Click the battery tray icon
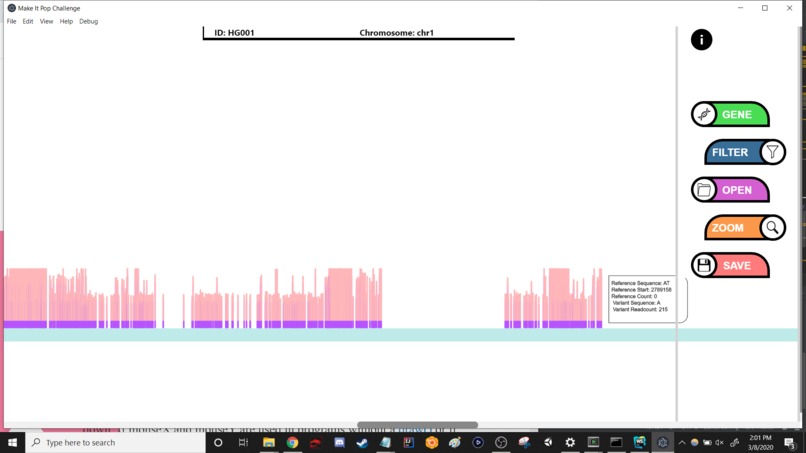The width and height of the screenshot is (806, 453). pos(707,442)
